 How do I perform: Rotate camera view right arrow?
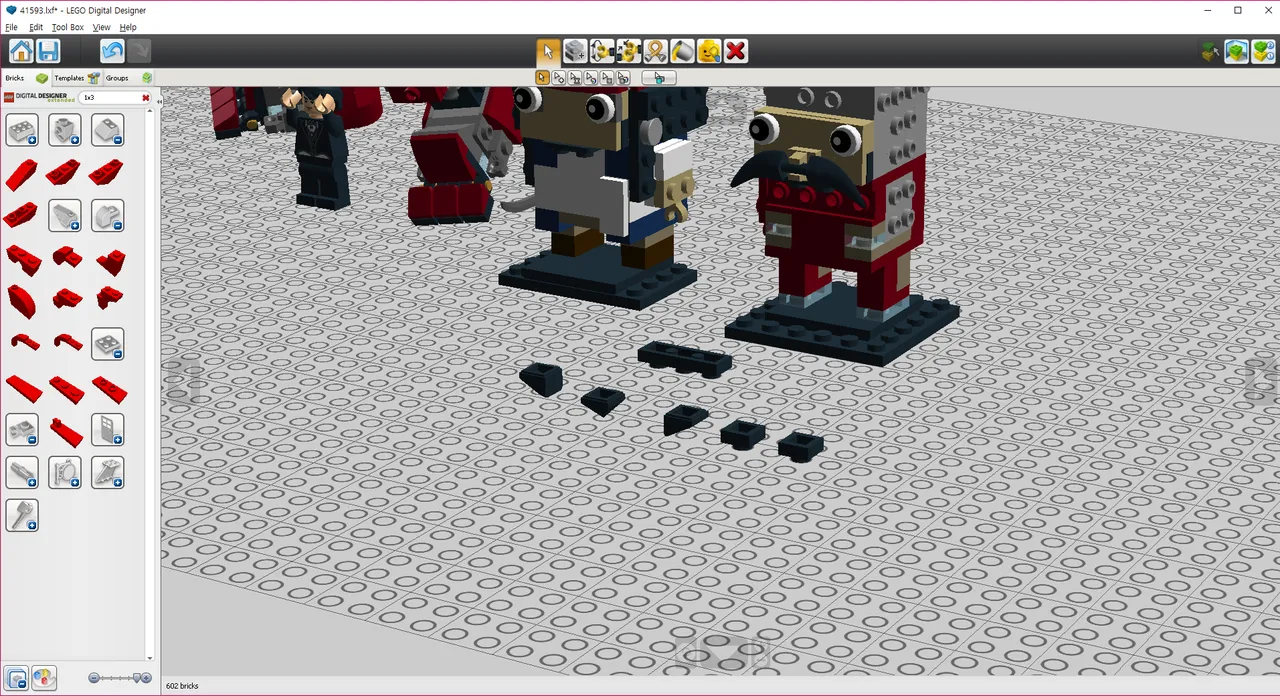tap(1262, 380)
